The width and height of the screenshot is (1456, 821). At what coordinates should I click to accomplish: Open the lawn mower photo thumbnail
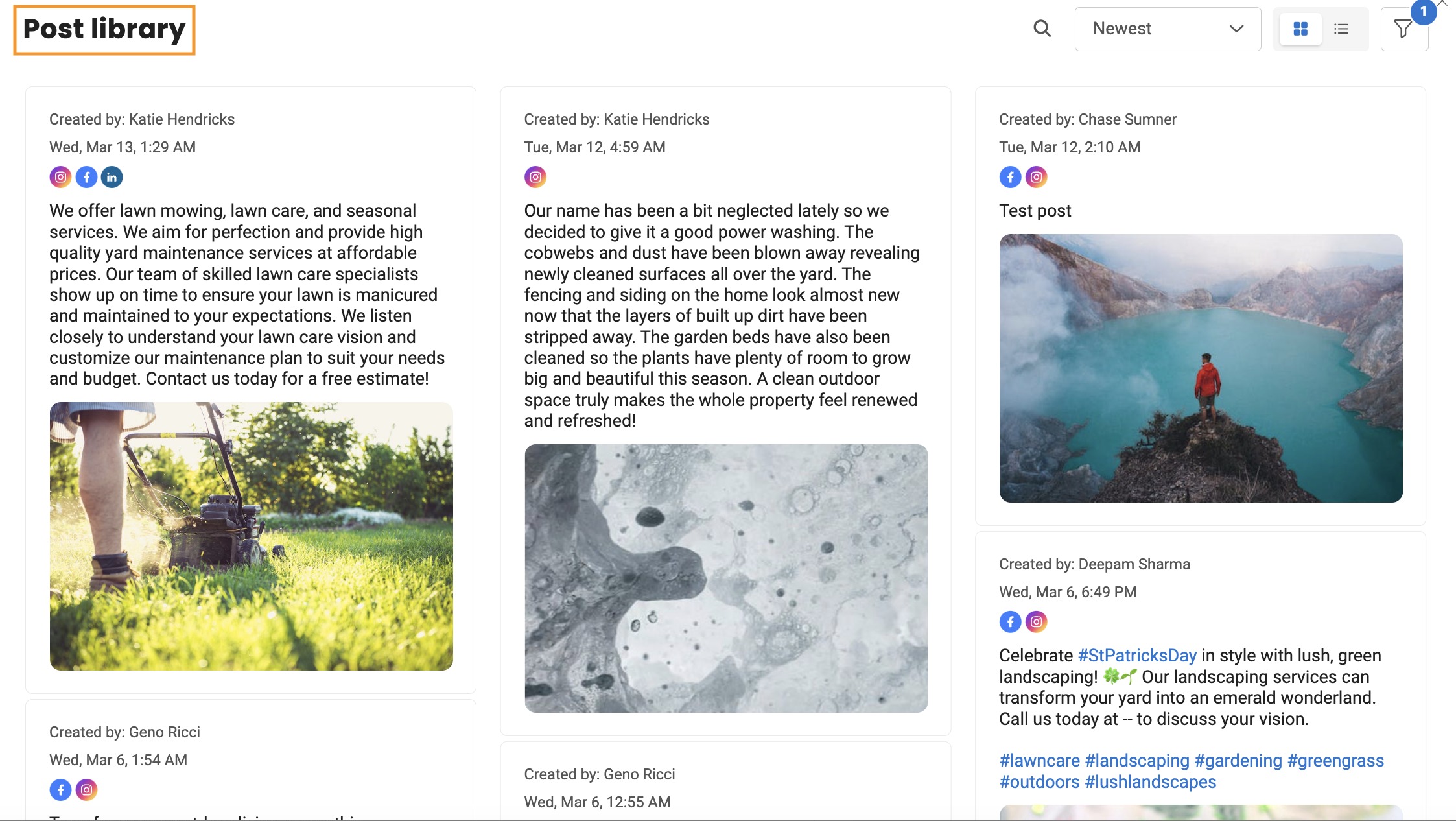[x=252, y=536]
